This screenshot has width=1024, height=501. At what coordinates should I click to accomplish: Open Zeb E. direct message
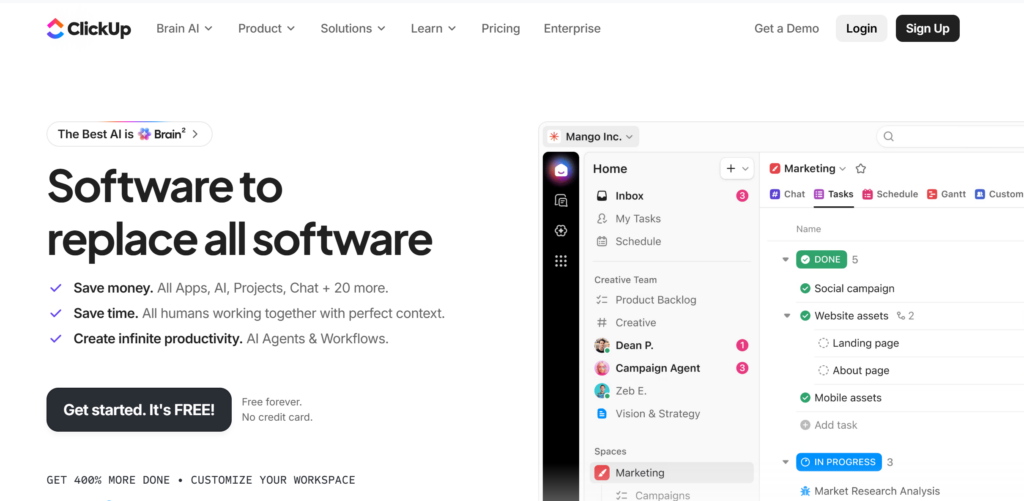671,391
